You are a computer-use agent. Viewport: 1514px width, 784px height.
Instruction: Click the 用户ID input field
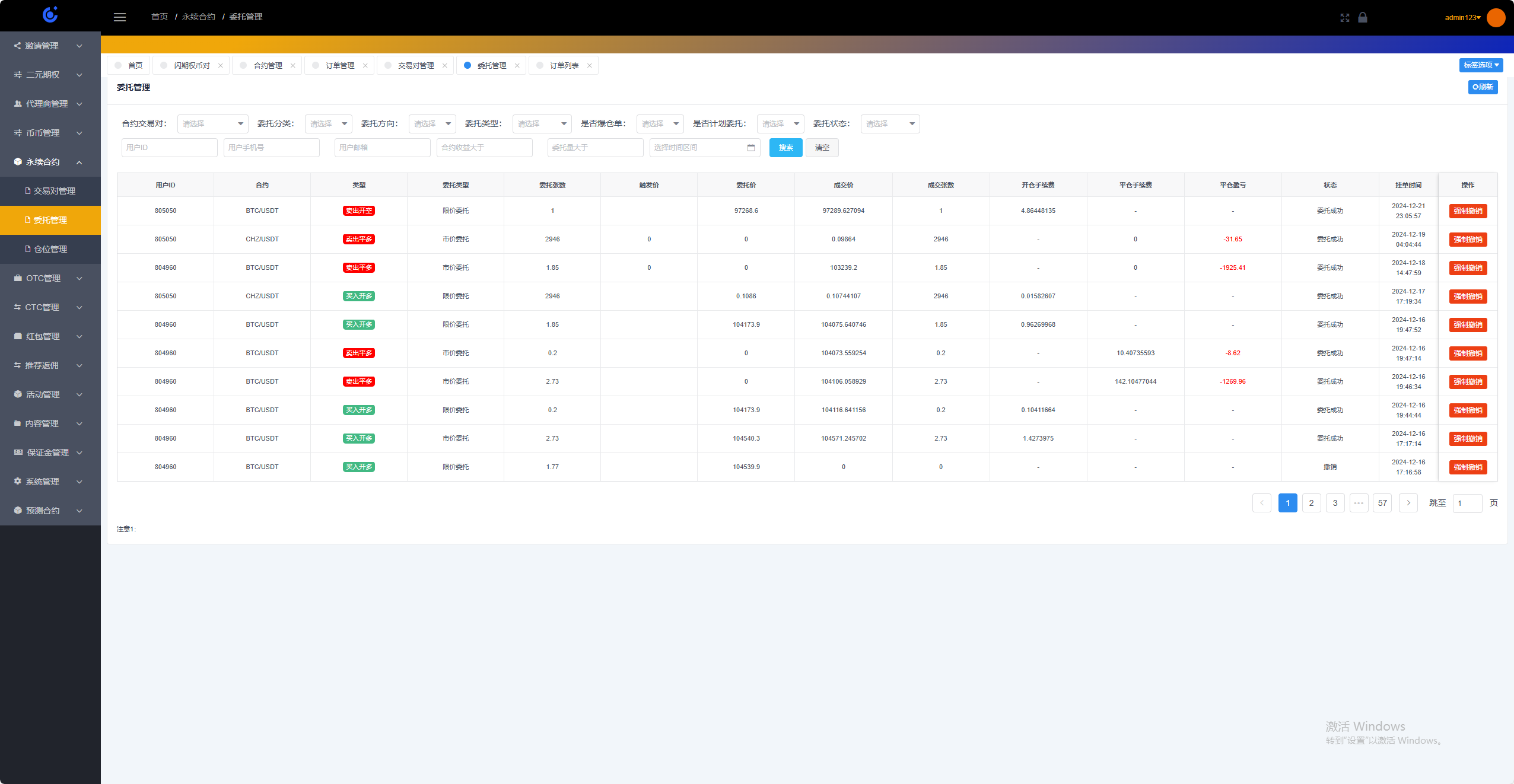click(169, 148)
